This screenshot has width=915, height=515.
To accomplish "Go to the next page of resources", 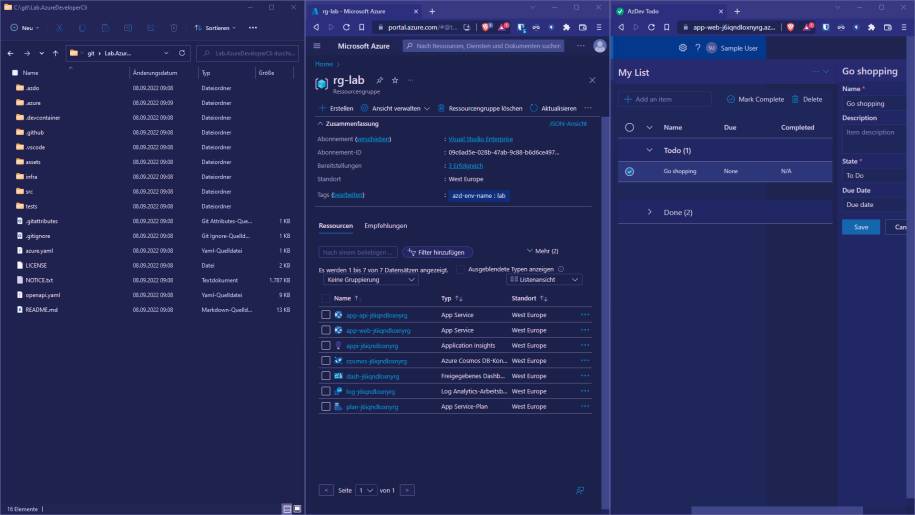I will pyautogui.click(x=407, y=491).
